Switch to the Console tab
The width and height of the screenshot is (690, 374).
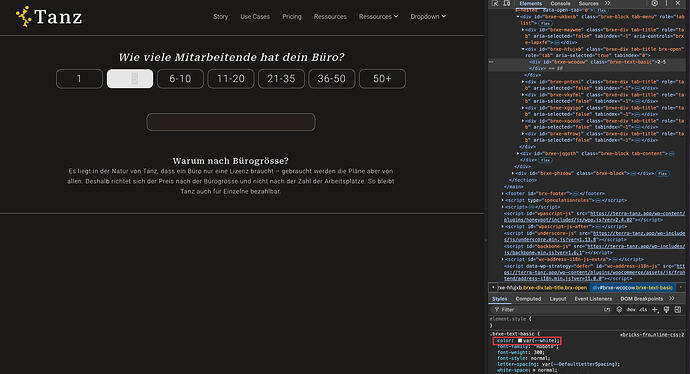coord(560,3)
